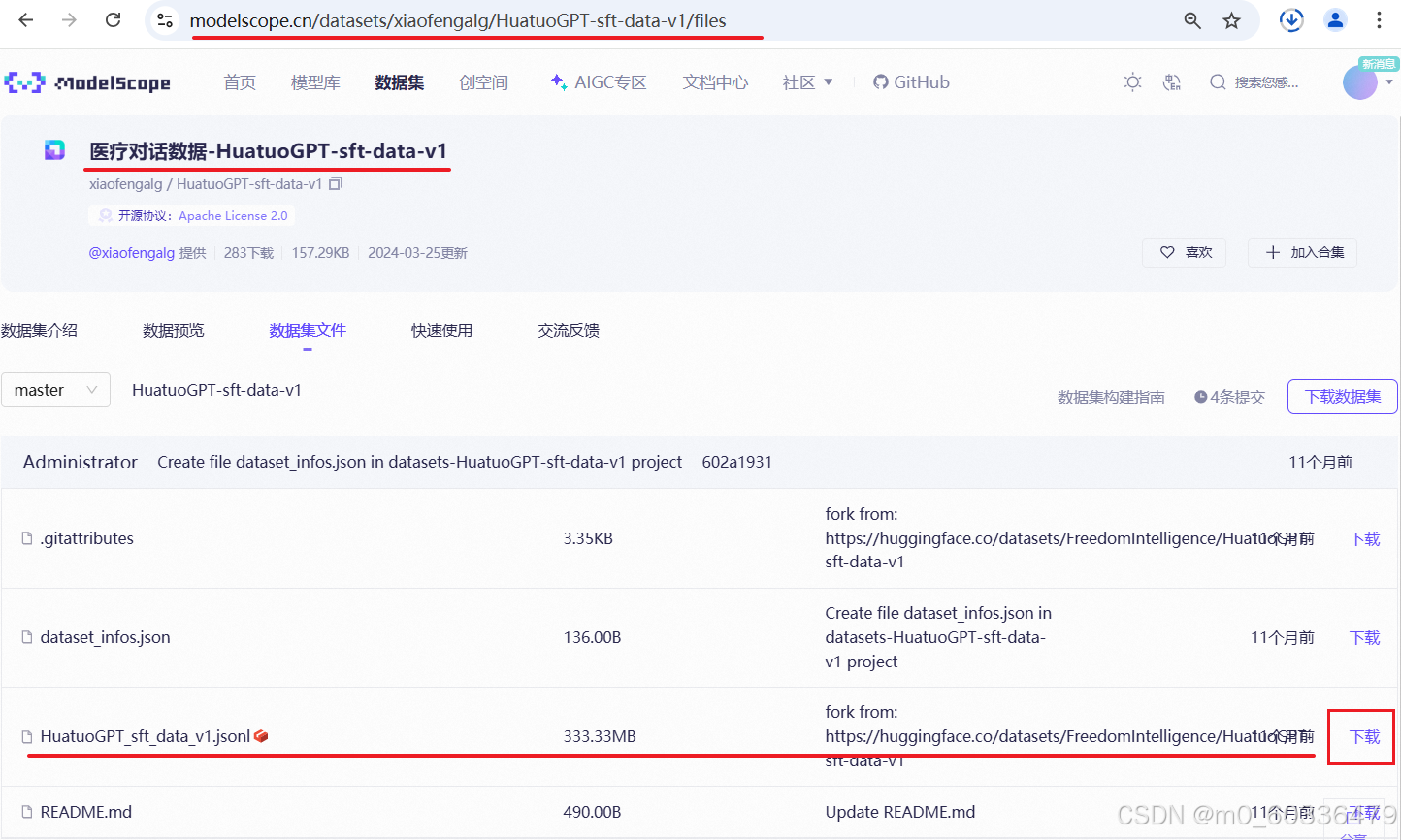Click the commit message Create file dataset_infos.json
The width and height of the screenshot is (1401, 840).
pyautogui.click(x=420, y=462)
